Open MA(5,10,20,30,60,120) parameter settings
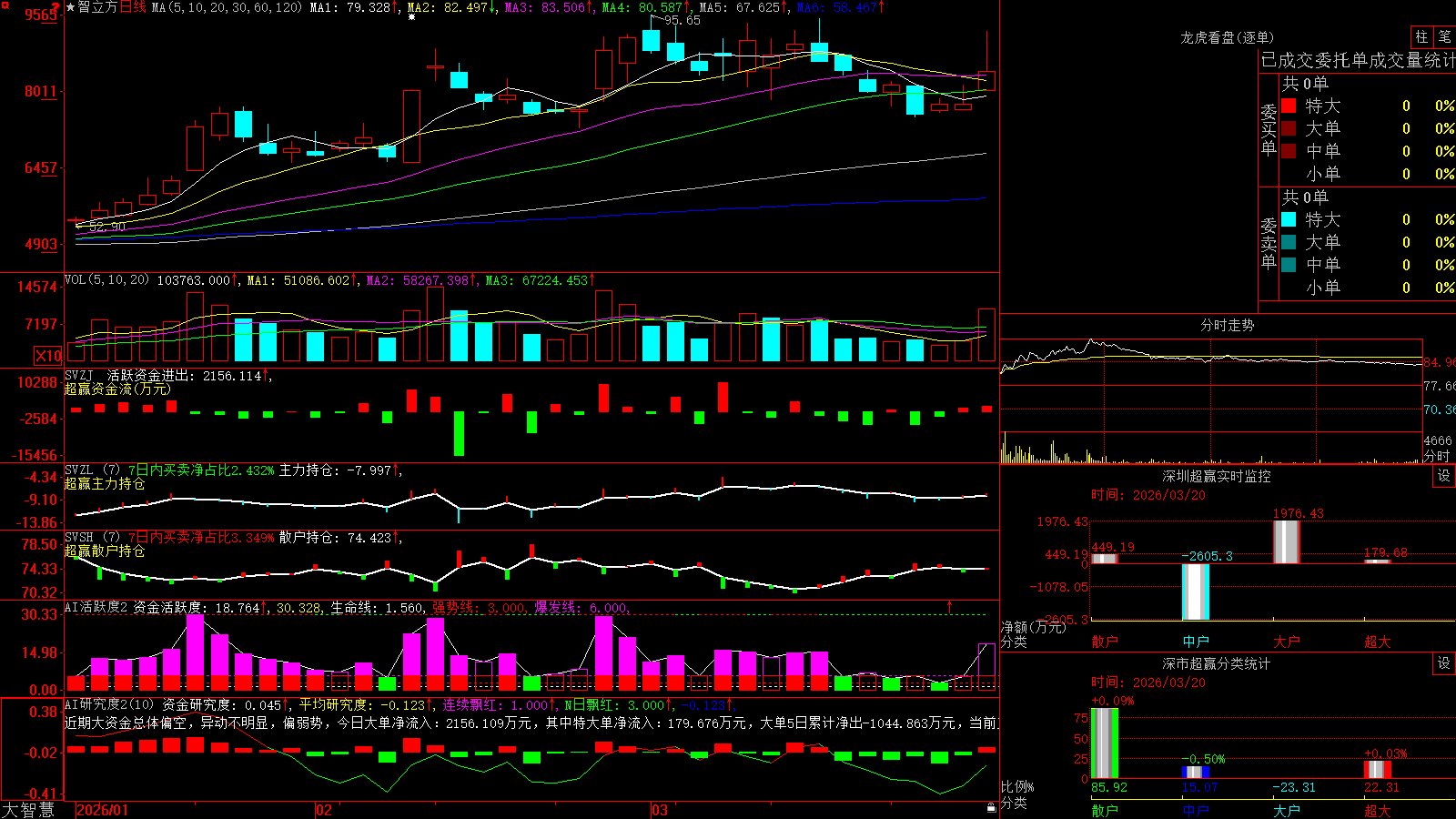The width and height of the screenshot is (1456, 819). point(227,7)
